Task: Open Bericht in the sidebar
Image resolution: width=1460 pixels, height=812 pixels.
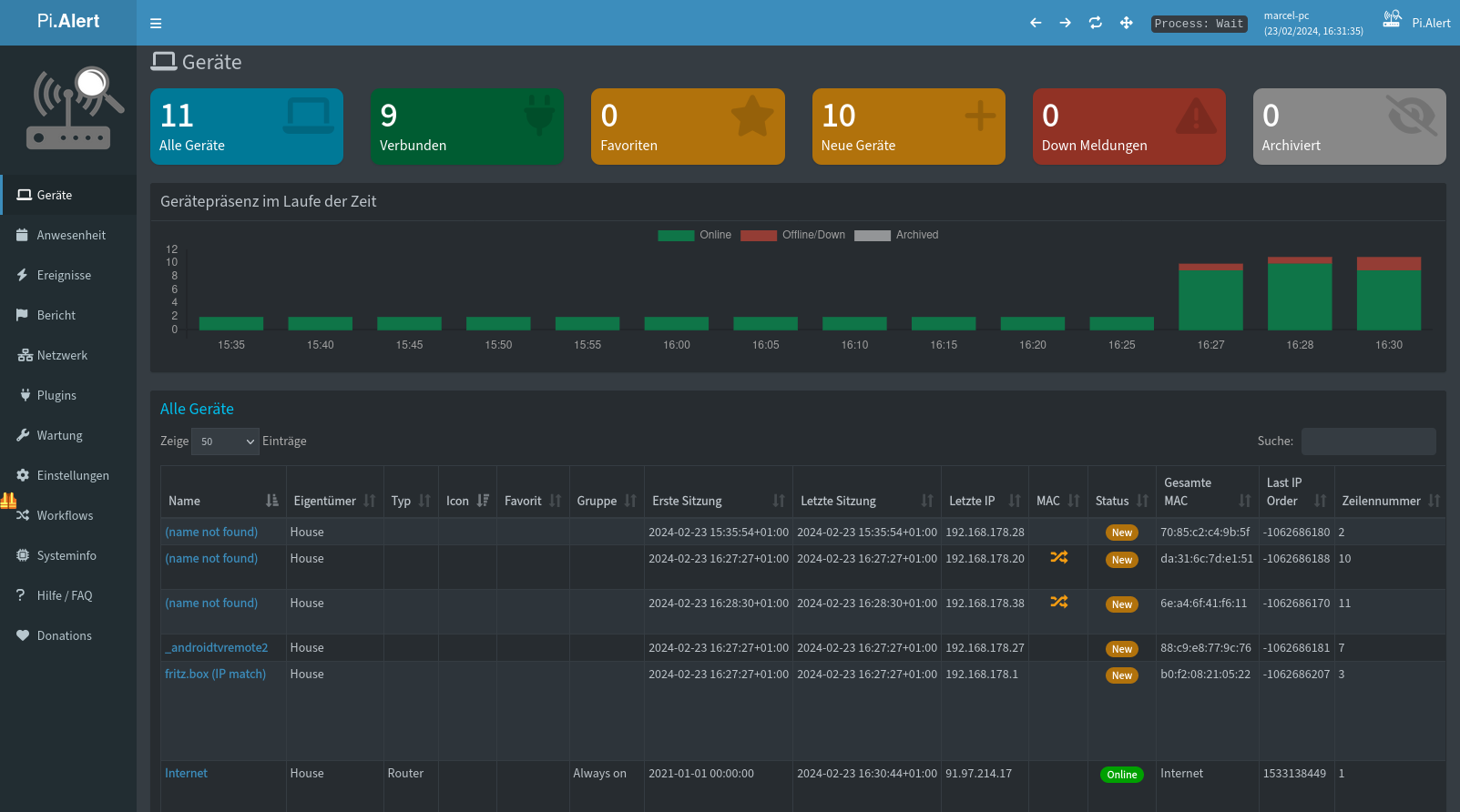Action: pos(68,315)
